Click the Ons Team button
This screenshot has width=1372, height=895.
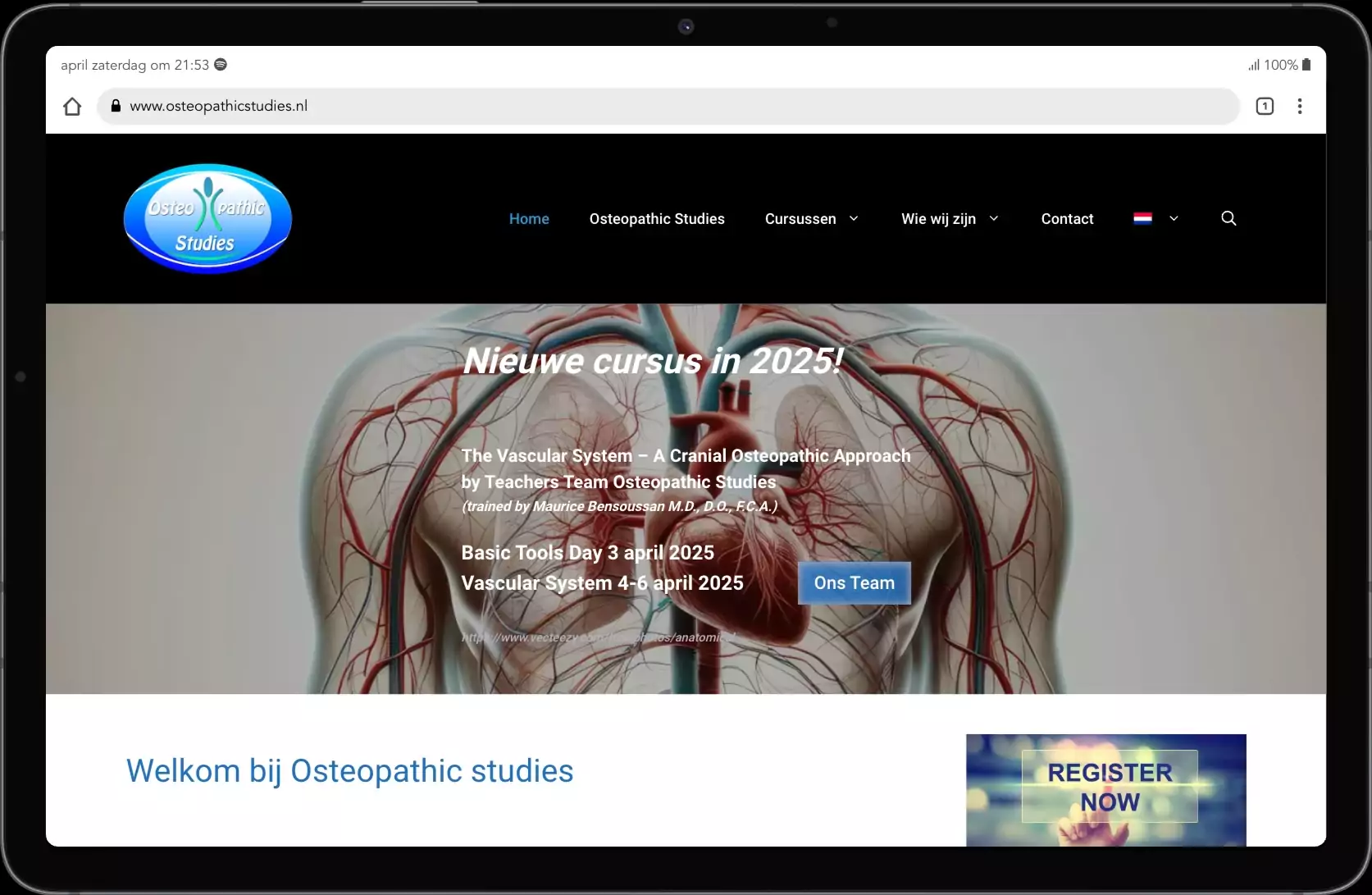[854, 583]
